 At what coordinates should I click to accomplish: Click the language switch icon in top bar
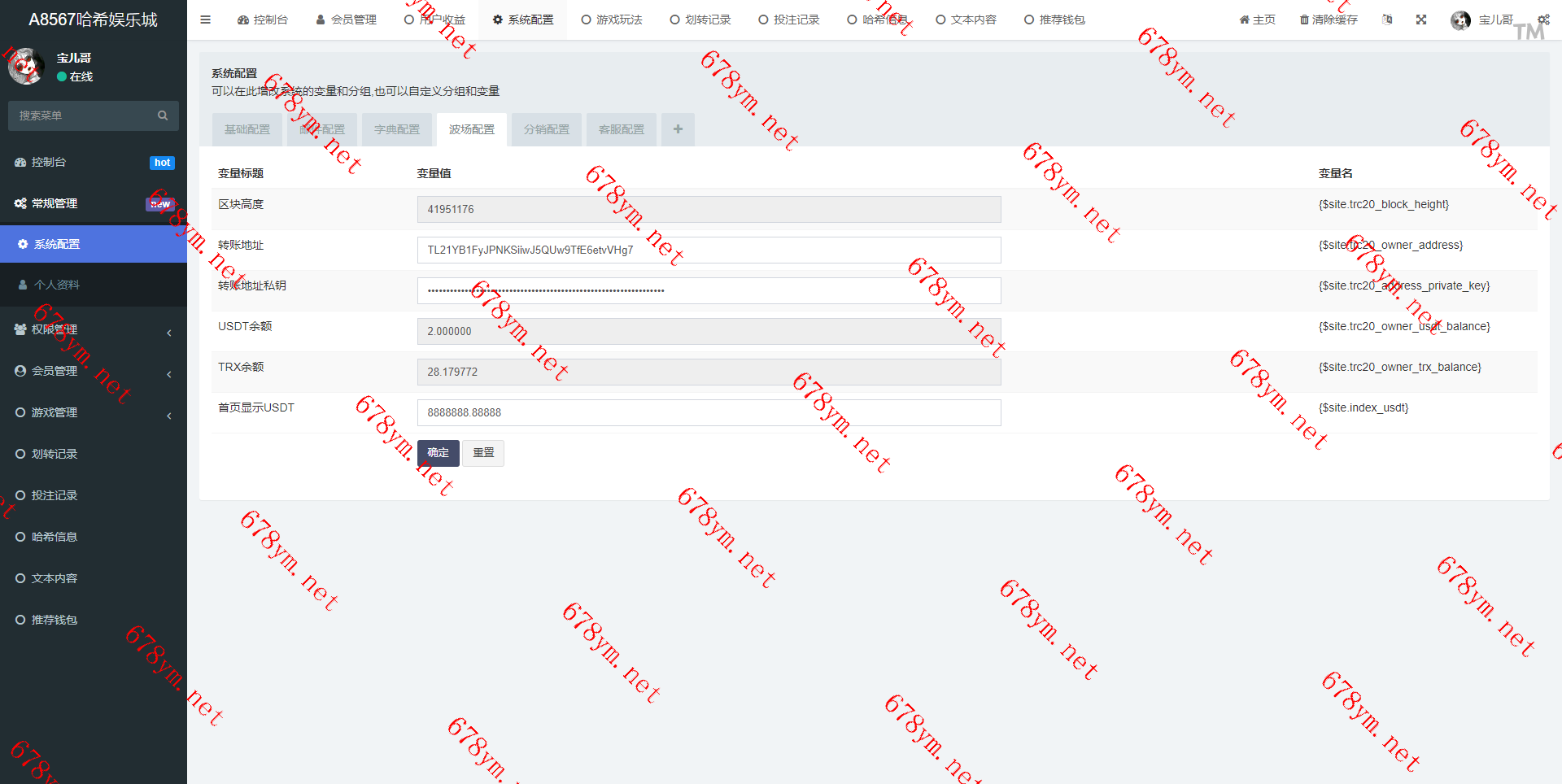[x=1387, y=20]
